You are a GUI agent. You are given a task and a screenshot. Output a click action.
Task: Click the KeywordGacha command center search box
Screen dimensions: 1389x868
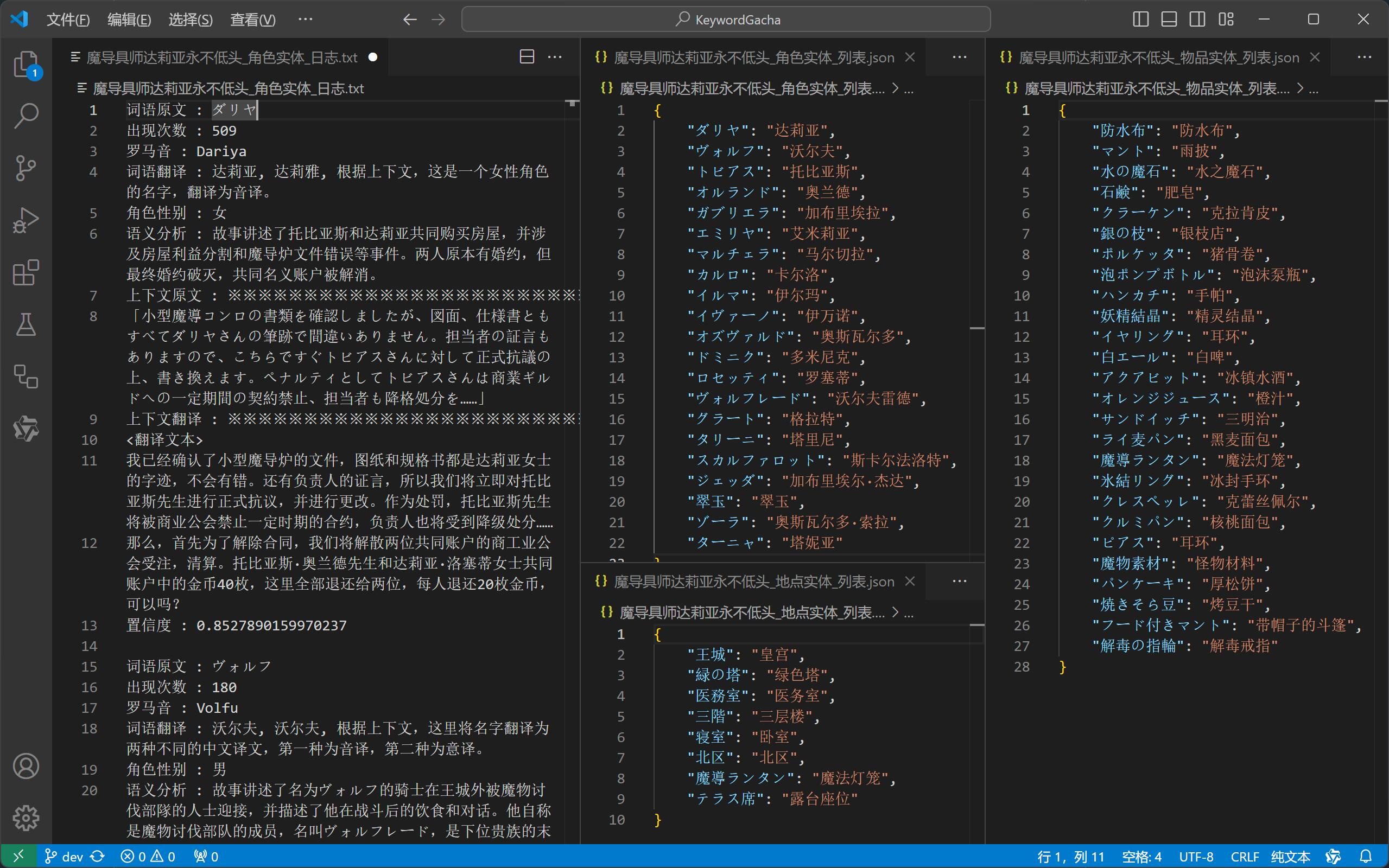click(726, 20)
